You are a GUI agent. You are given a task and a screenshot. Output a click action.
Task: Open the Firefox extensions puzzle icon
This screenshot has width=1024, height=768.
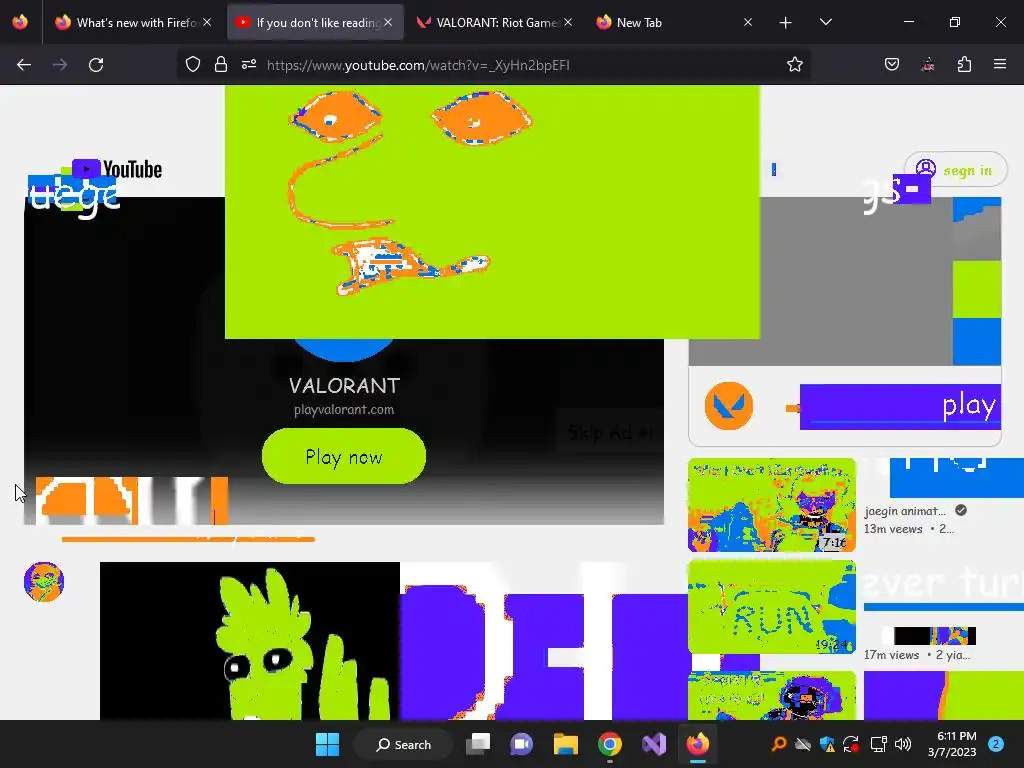click(964, 64)
